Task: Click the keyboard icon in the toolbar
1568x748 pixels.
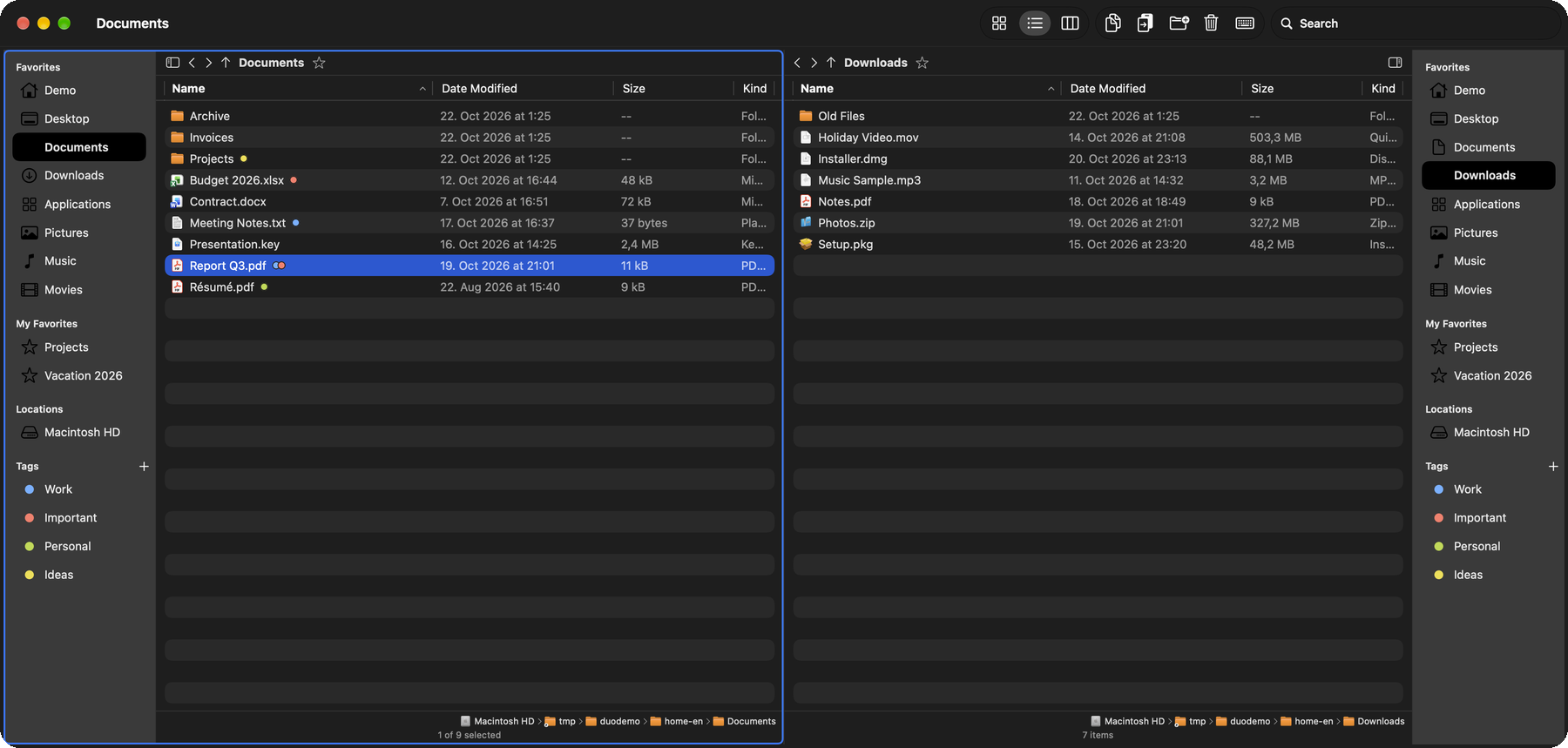Action: (1245, 24)
